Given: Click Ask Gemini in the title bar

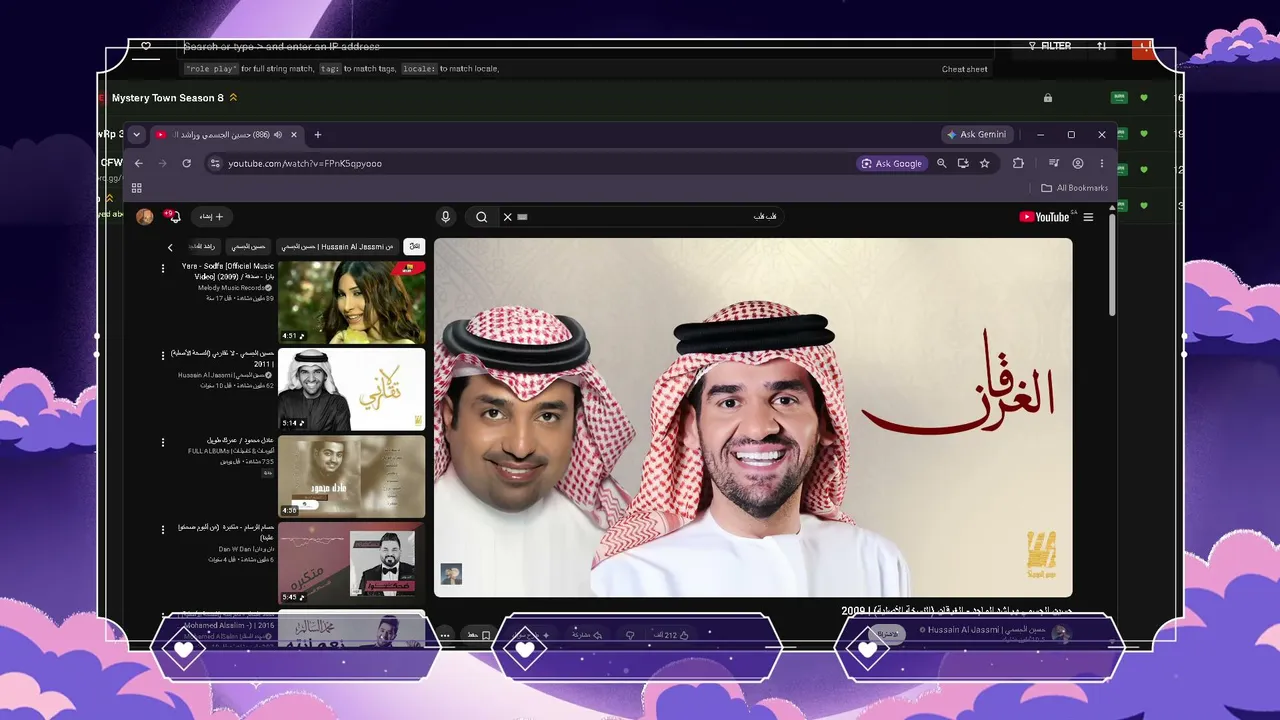Looking at the screenshot, I should pyautogui.click(x=977, y=134).
